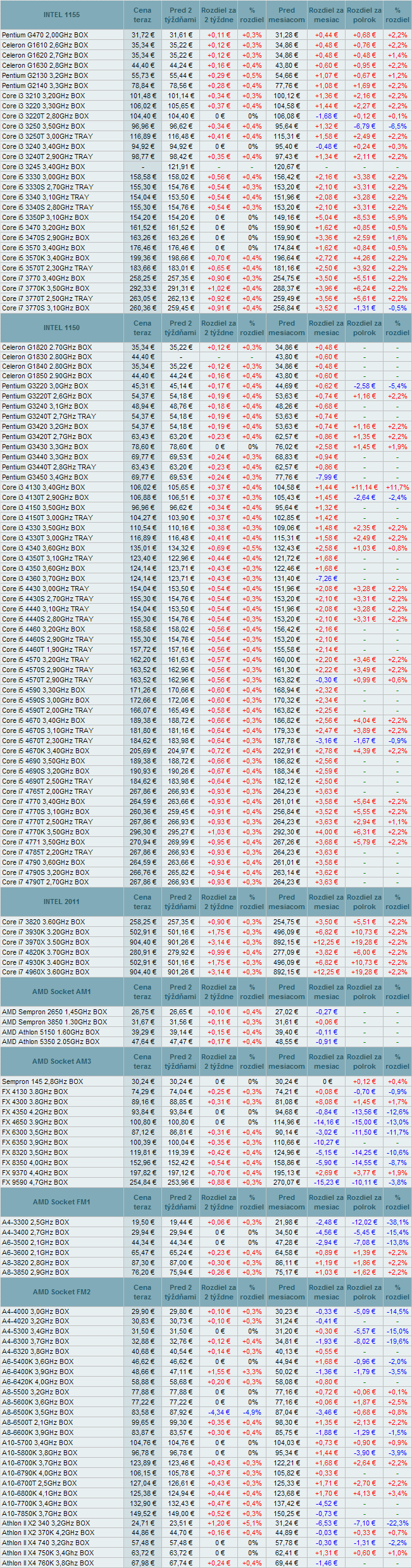
Task: Click Core i7 4770K 3,50GHz BOX name
Action: click(x=46, y=832)
